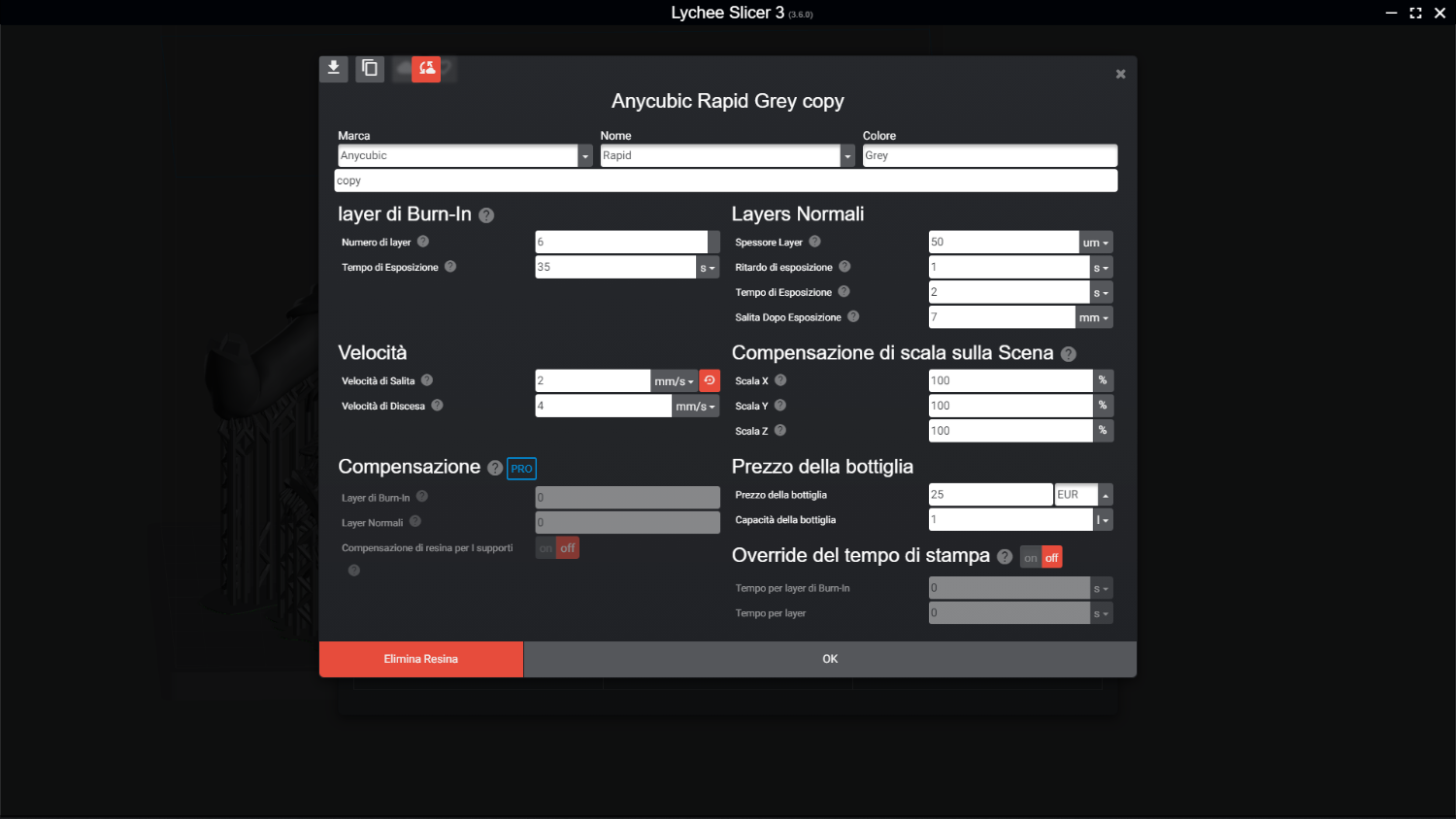Click help icon for Override del tempo di stampa

pyautogui.click(x=1005, y=557)
